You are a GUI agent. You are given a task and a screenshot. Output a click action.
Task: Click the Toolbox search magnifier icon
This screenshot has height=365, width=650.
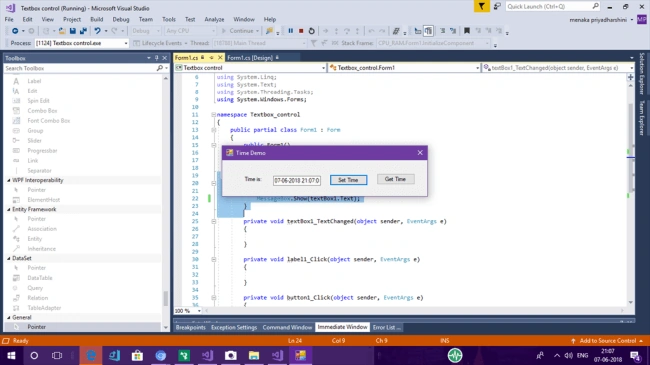tap(160, 68)
